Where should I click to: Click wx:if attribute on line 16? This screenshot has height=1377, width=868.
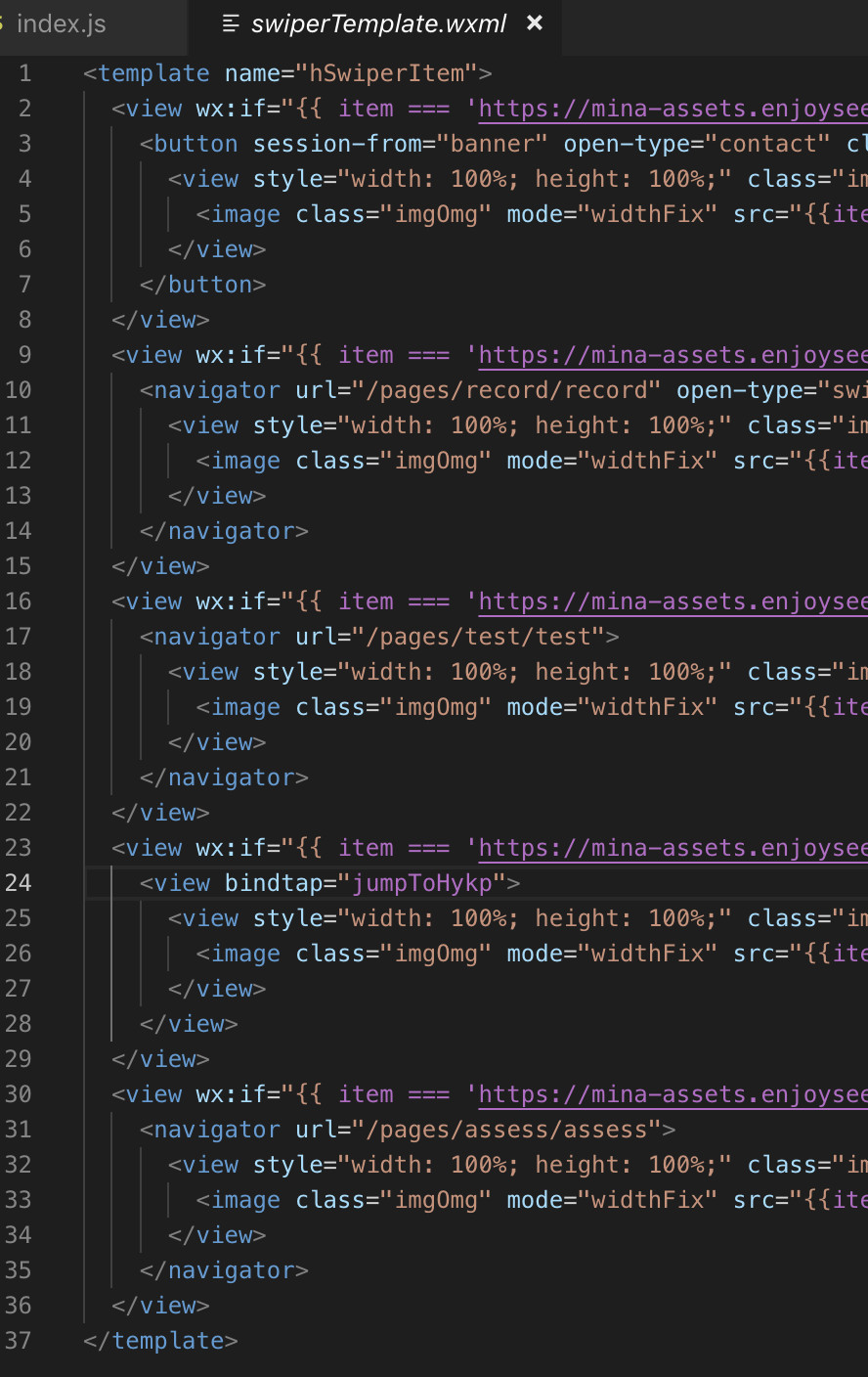[x=231, y=601]
